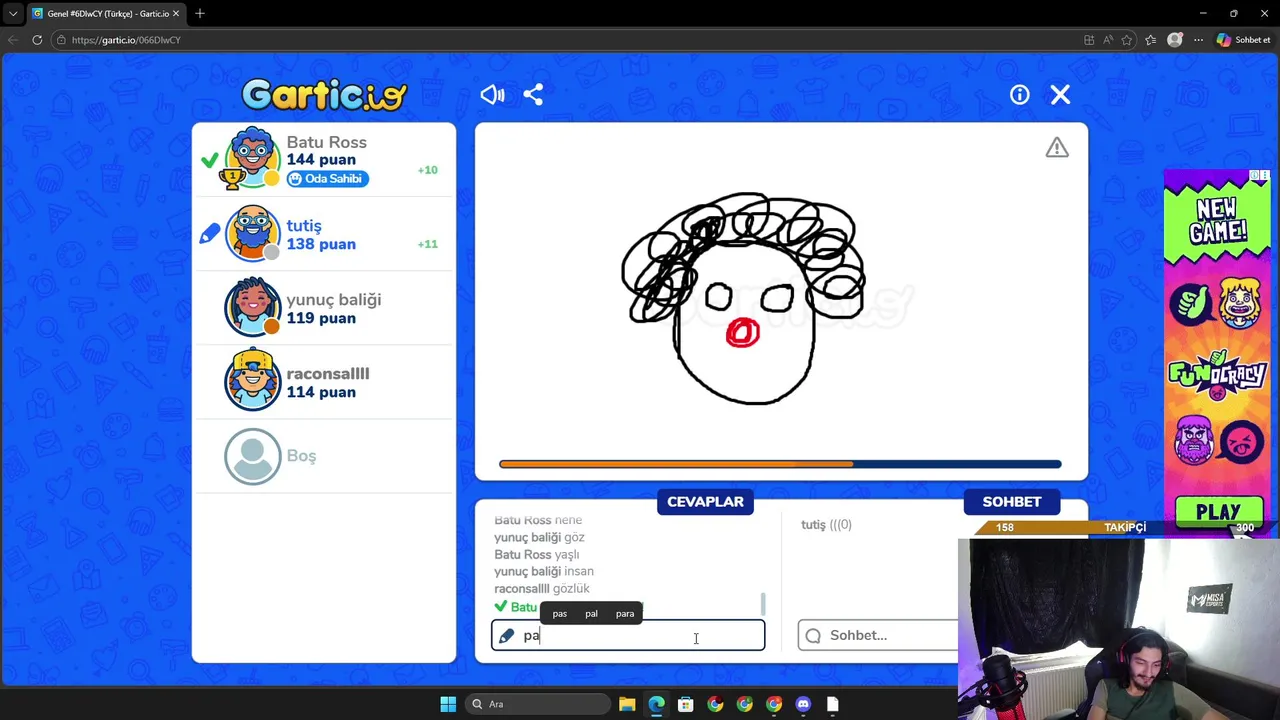Add page to favorites with star icon
The width and height of the screenshot is (1280, 720).
[x=1127, y=40]
